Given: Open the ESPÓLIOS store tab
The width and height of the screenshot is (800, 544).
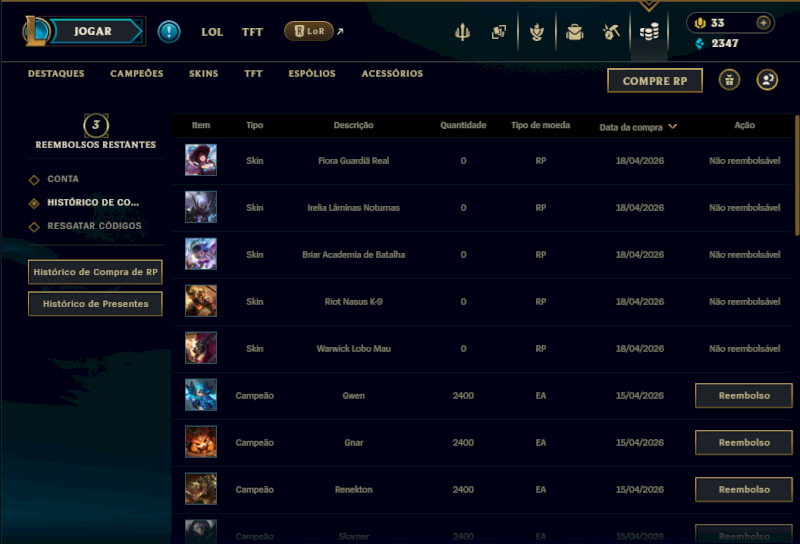Looking at the screenshot, I should coord(312,73).
